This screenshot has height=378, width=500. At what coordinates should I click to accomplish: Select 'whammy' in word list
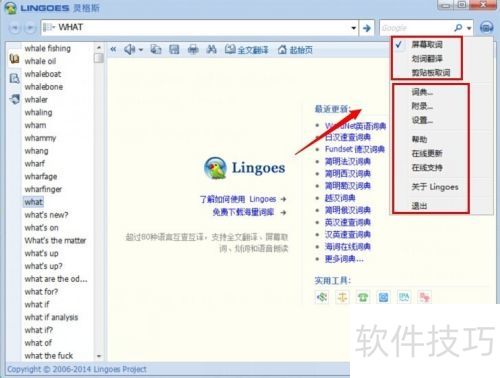(40, 138)
